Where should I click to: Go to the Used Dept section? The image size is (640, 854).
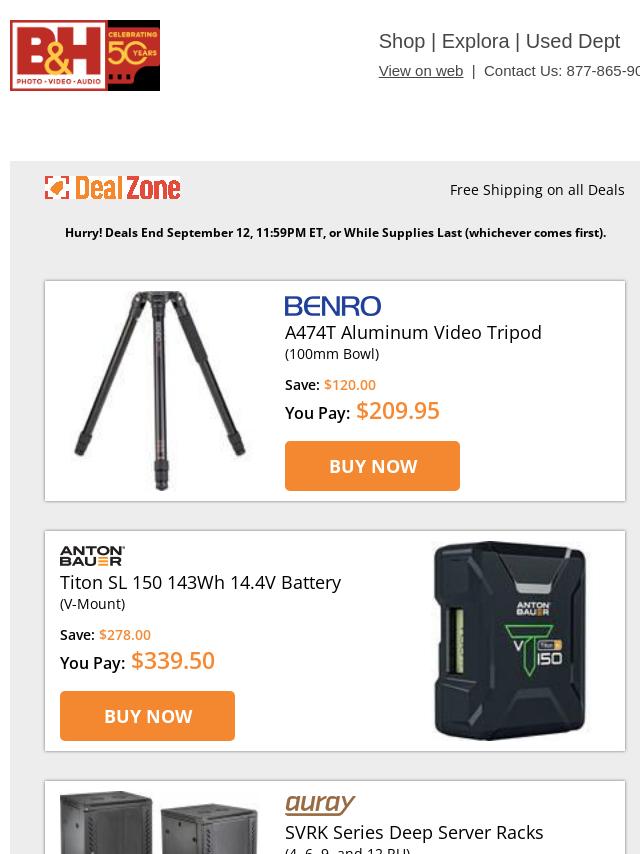click(x=572, y=41)
